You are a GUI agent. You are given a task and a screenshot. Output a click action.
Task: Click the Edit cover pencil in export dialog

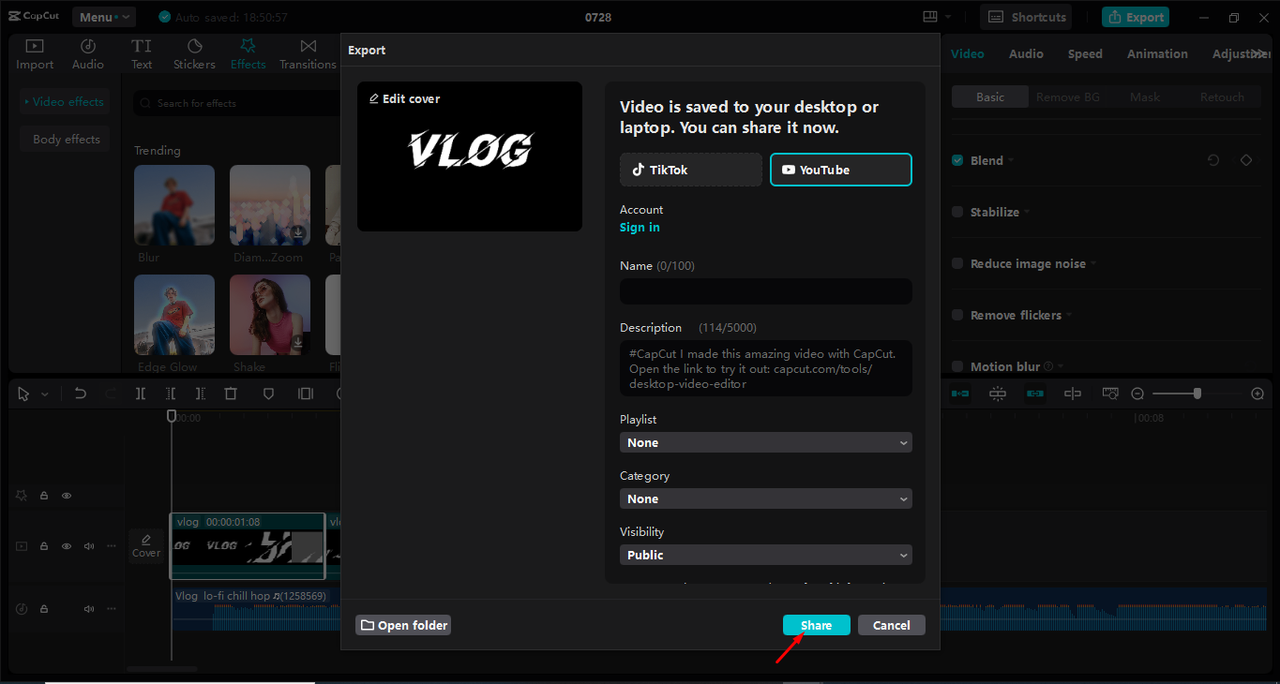[404, 99]
